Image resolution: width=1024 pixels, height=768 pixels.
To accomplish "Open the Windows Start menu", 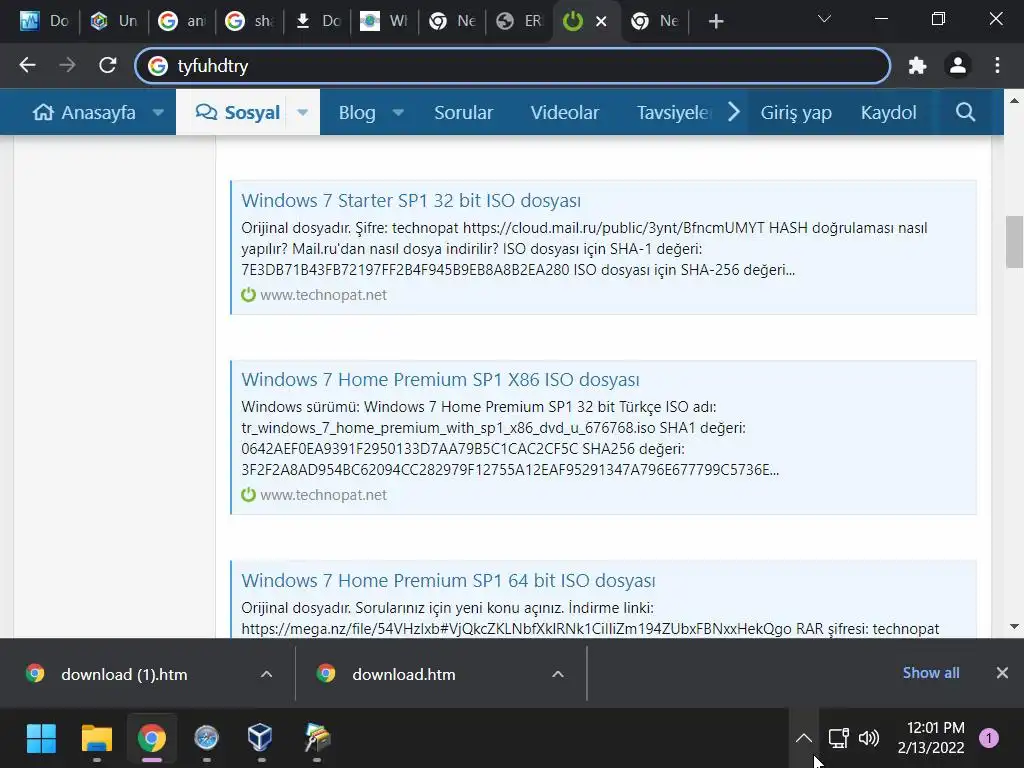I will click(x=41, y=739).
